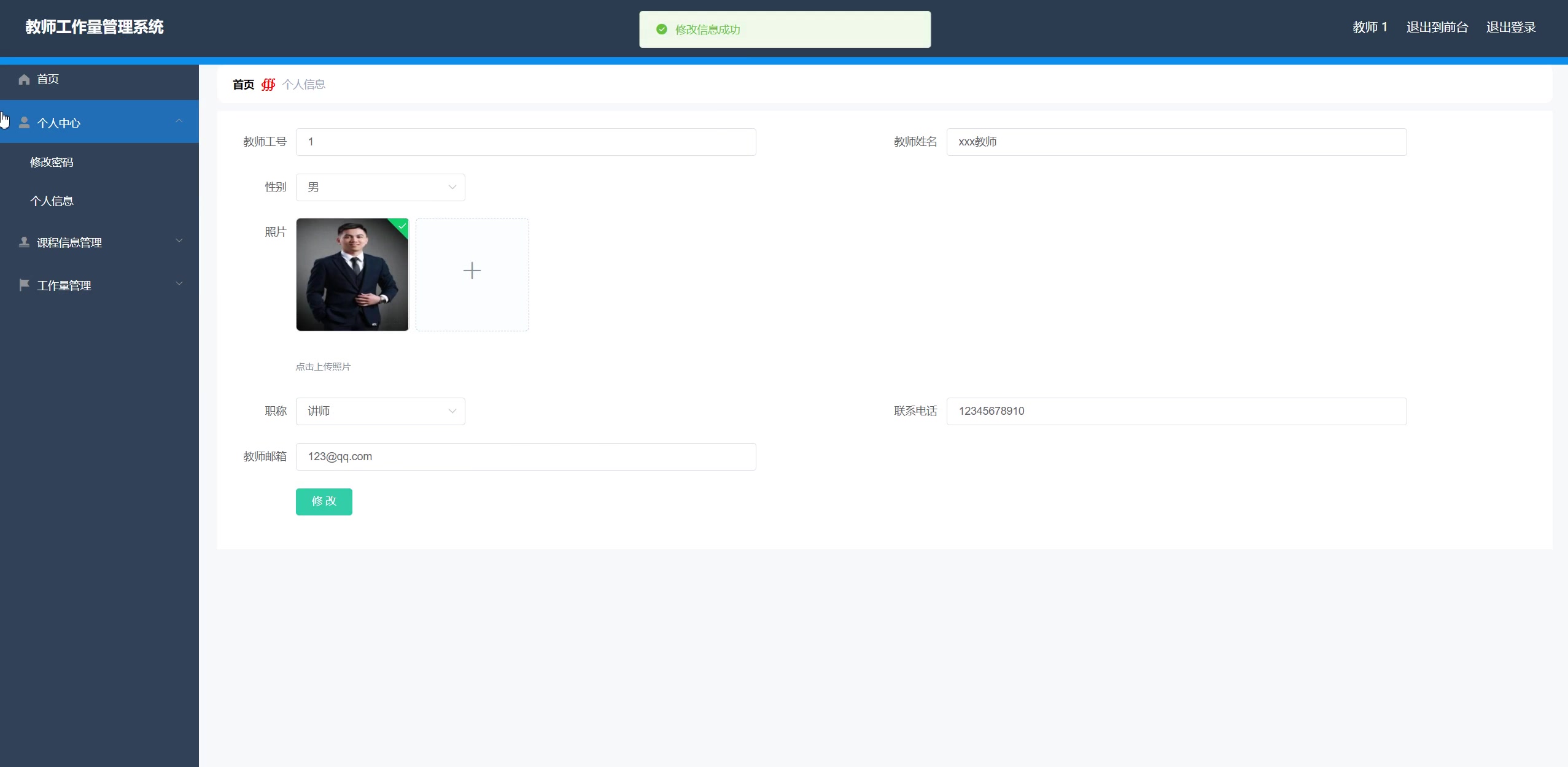The height and width of the screenshot is (767, 1568).
Task: Select 修改密码 menu item
Action: point(52,162)
